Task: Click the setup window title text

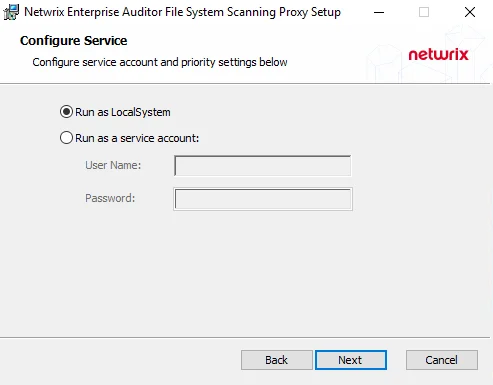Action: click(182, 12)
